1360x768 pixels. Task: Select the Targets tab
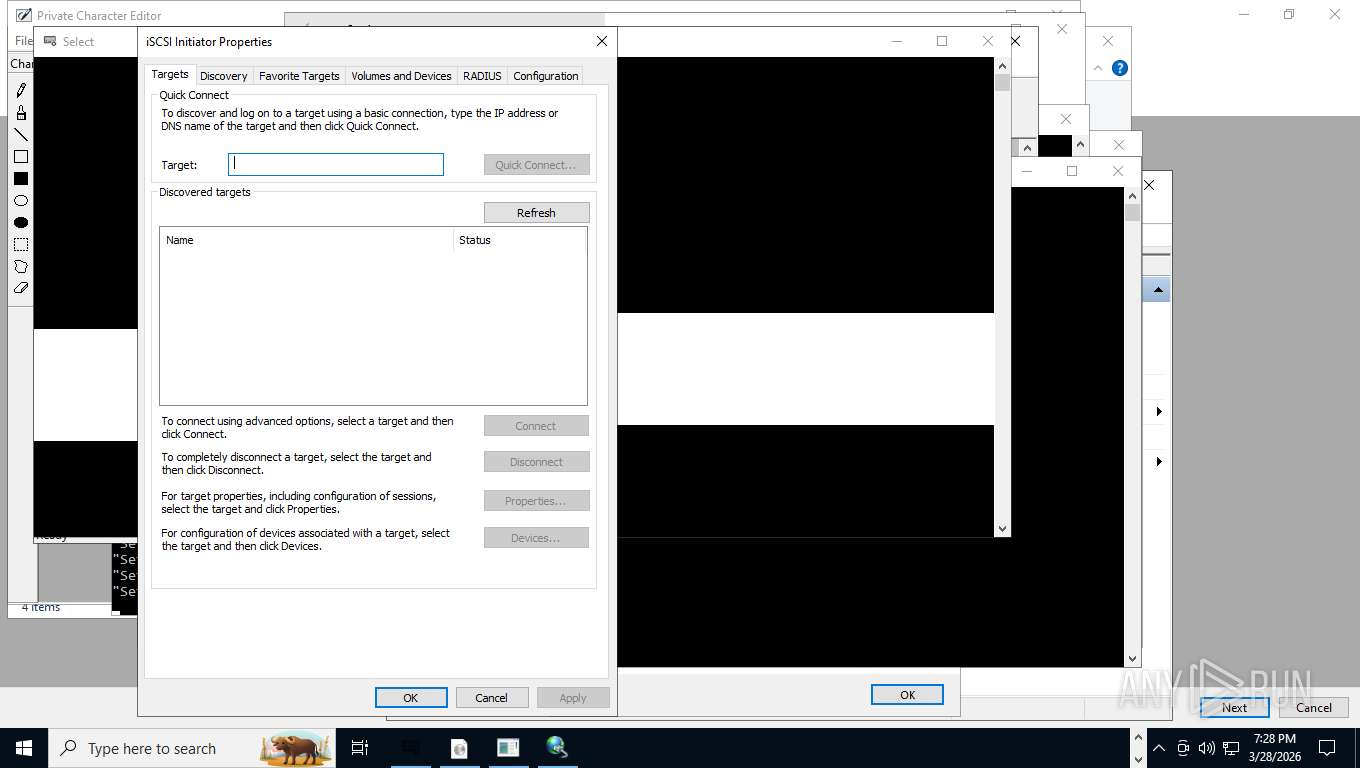(x=170, y=74)
